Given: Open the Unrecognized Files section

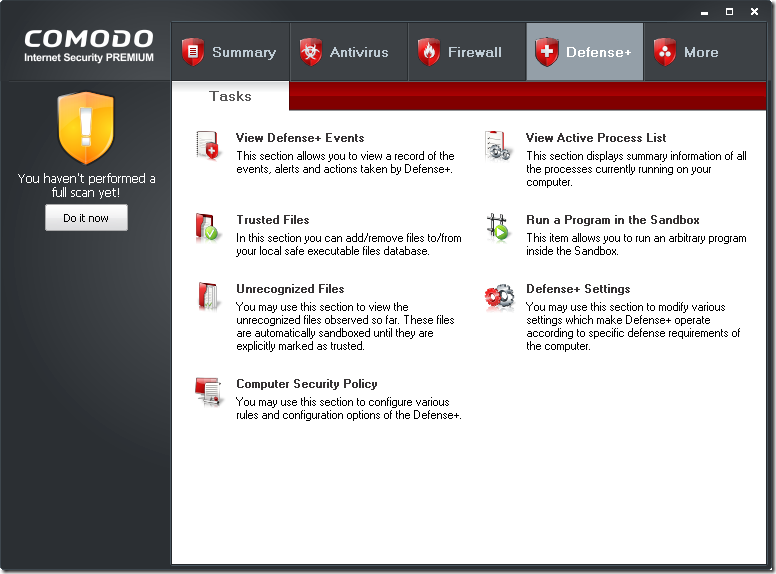Looking at the screenshot, I should 290,288.
